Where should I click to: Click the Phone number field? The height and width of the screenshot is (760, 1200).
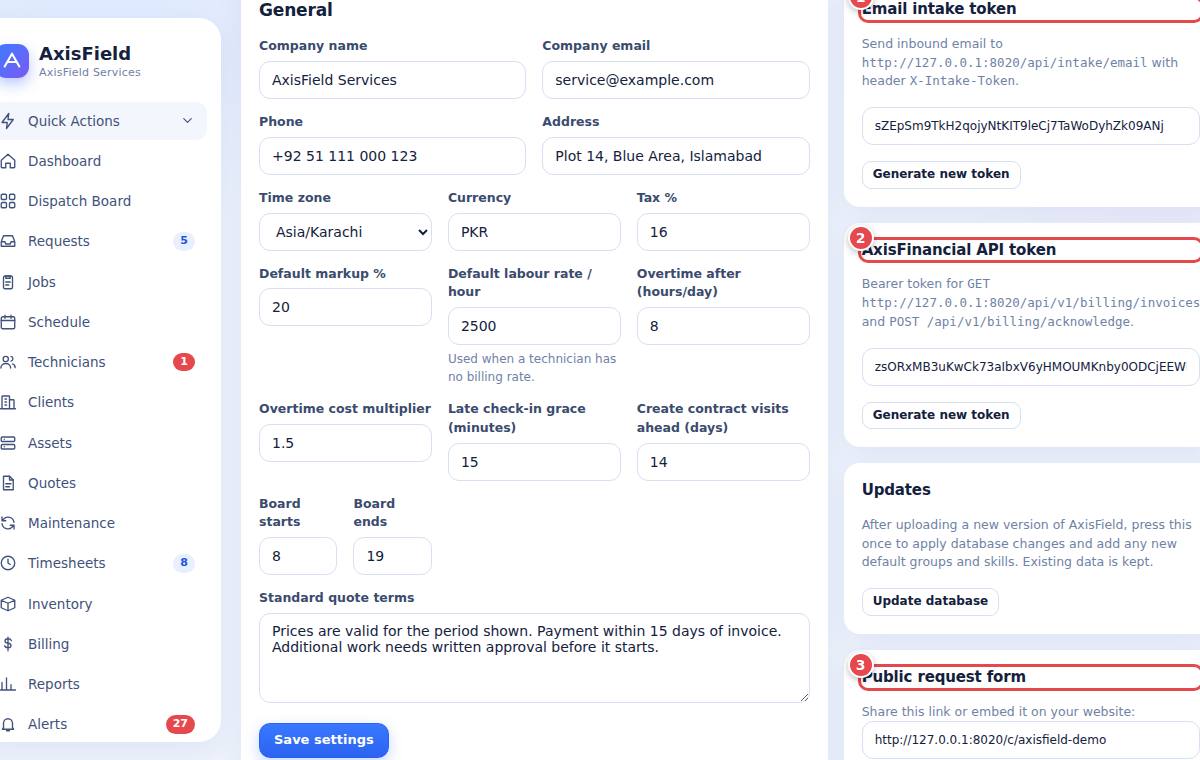click(392, 156)
